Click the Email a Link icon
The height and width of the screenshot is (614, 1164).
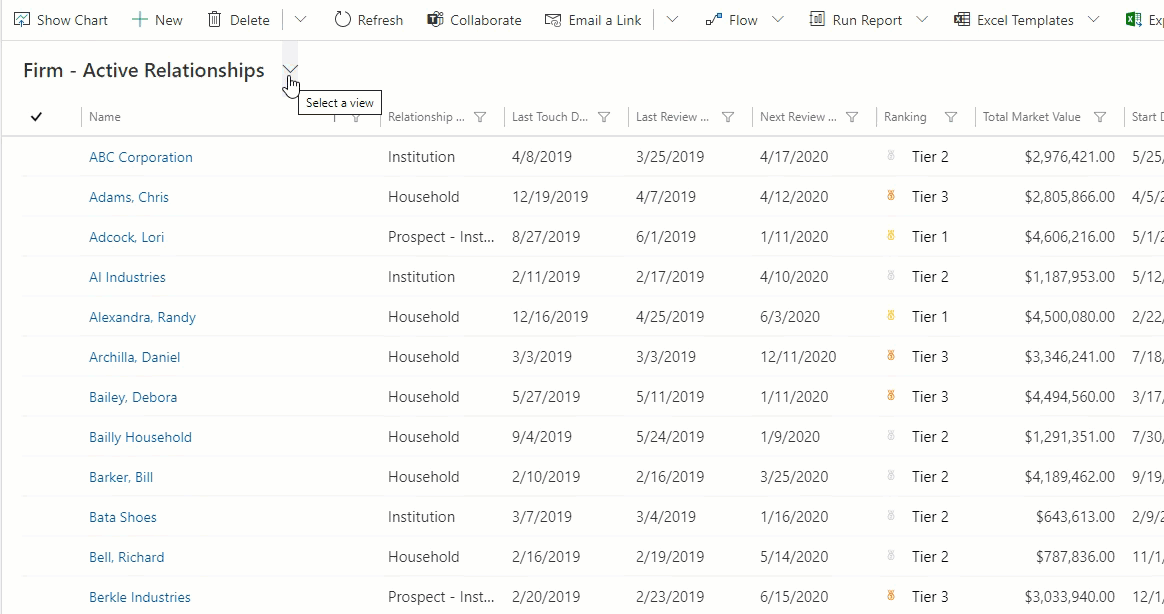[553, 20]
